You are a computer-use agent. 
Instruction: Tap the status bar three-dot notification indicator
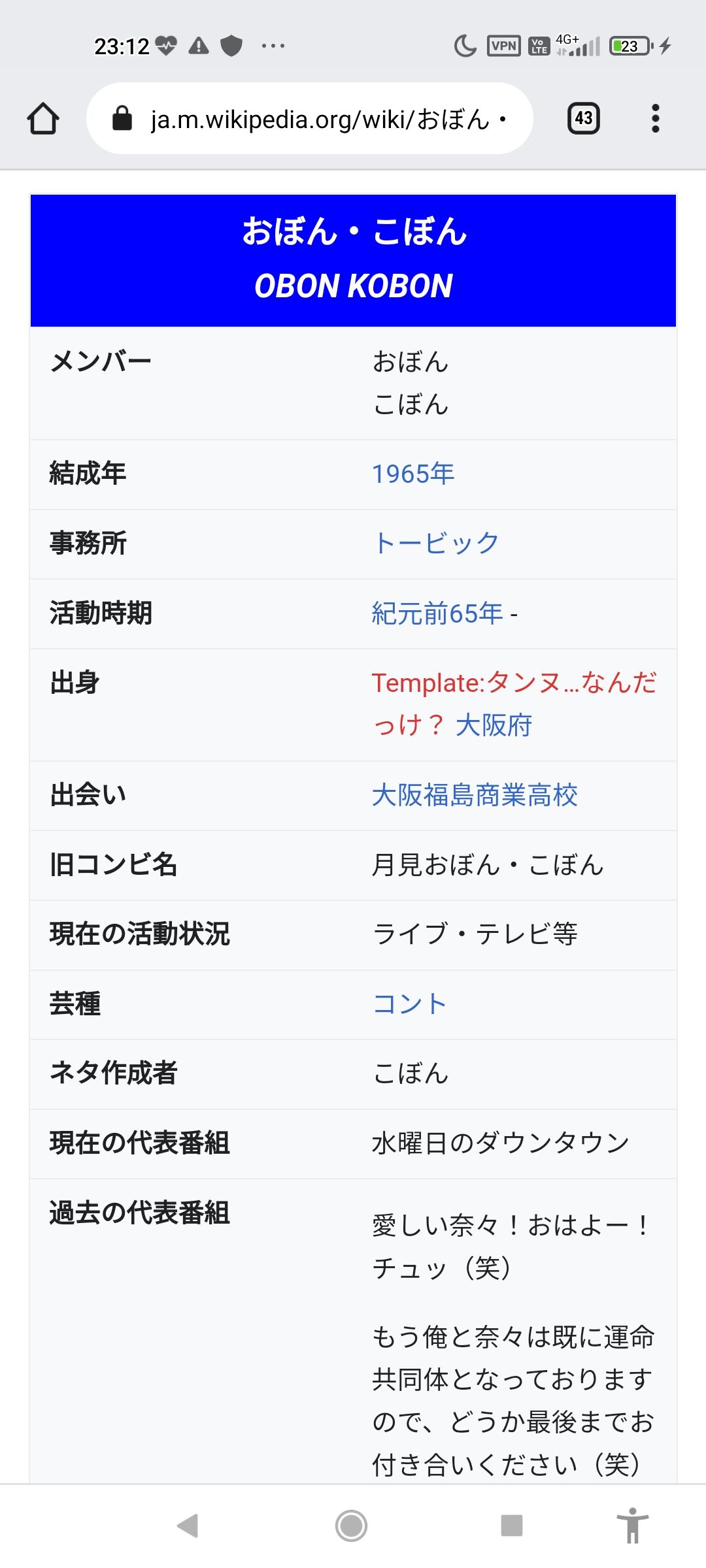[273, 46]
